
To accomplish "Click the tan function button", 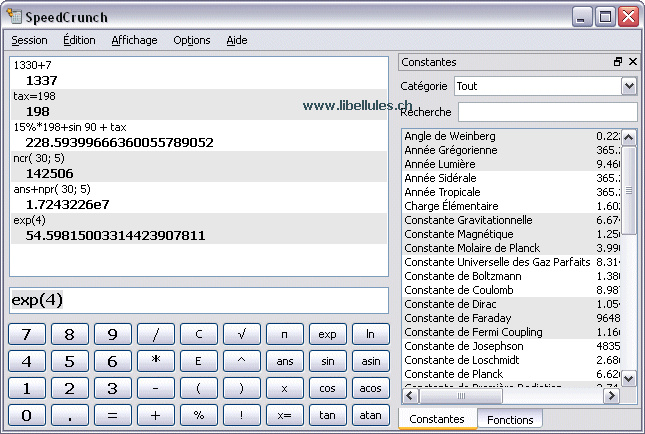I will click(328, 415).
